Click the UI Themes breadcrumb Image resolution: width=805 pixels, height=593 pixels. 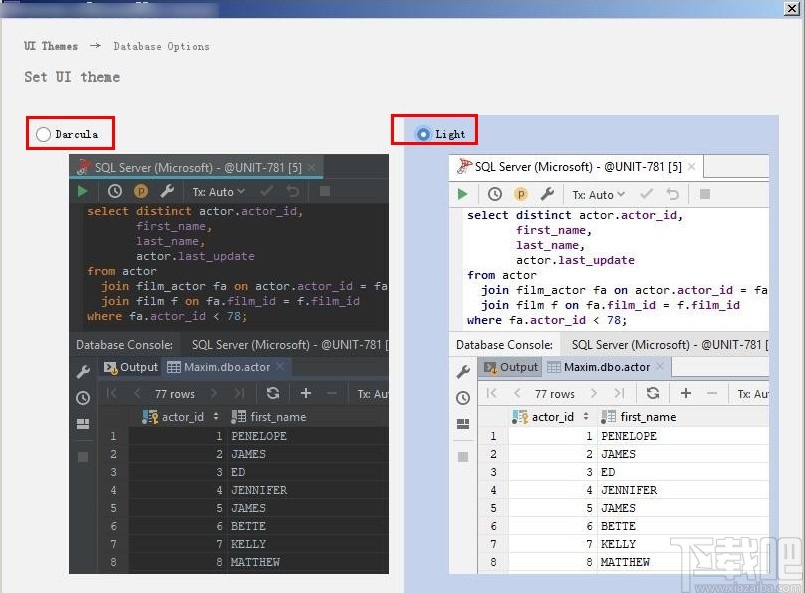pyautogui.click(x=51, y=46)
